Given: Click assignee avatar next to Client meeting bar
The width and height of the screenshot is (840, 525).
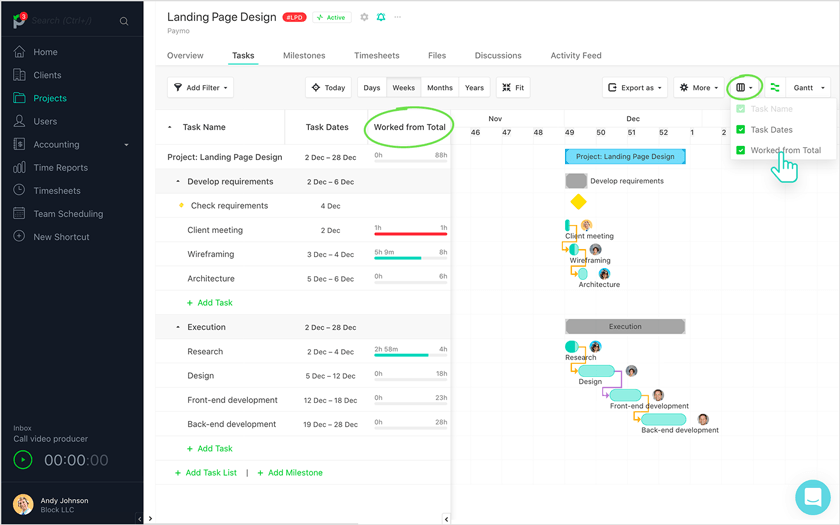Looking at the screenshot, I should pyautogui.click(x=586, y=225).
